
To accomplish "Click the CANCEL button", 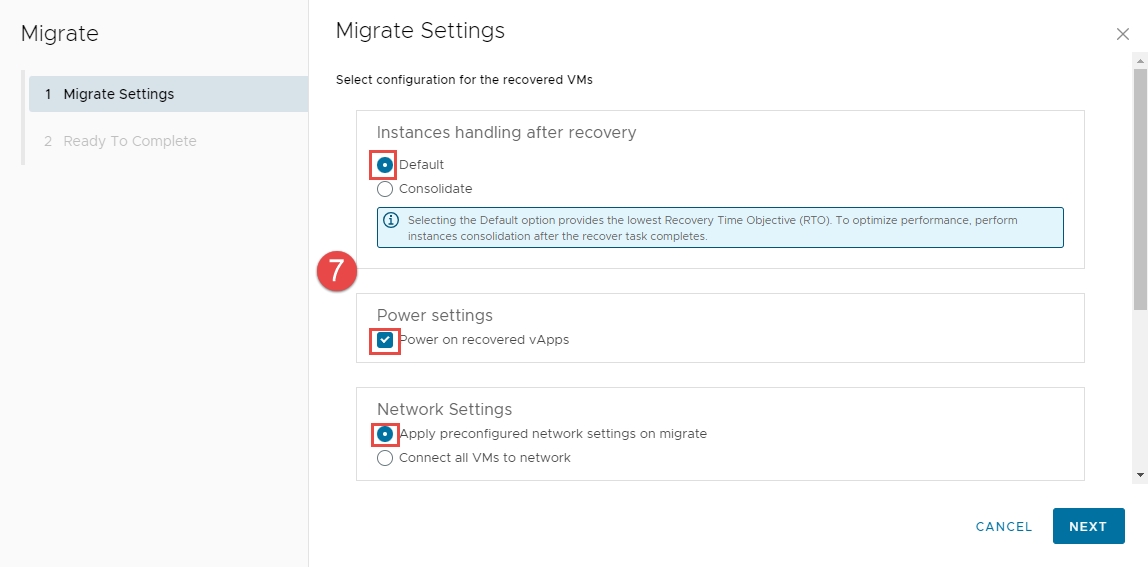I will pos(1003,526).
